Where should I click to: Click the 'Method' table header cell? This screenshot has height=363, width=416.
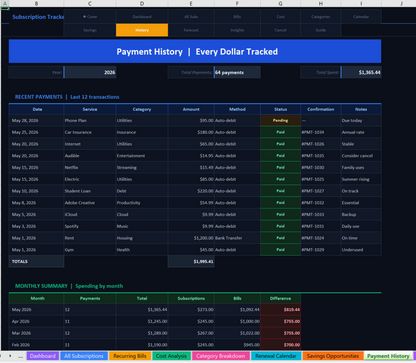237,109
